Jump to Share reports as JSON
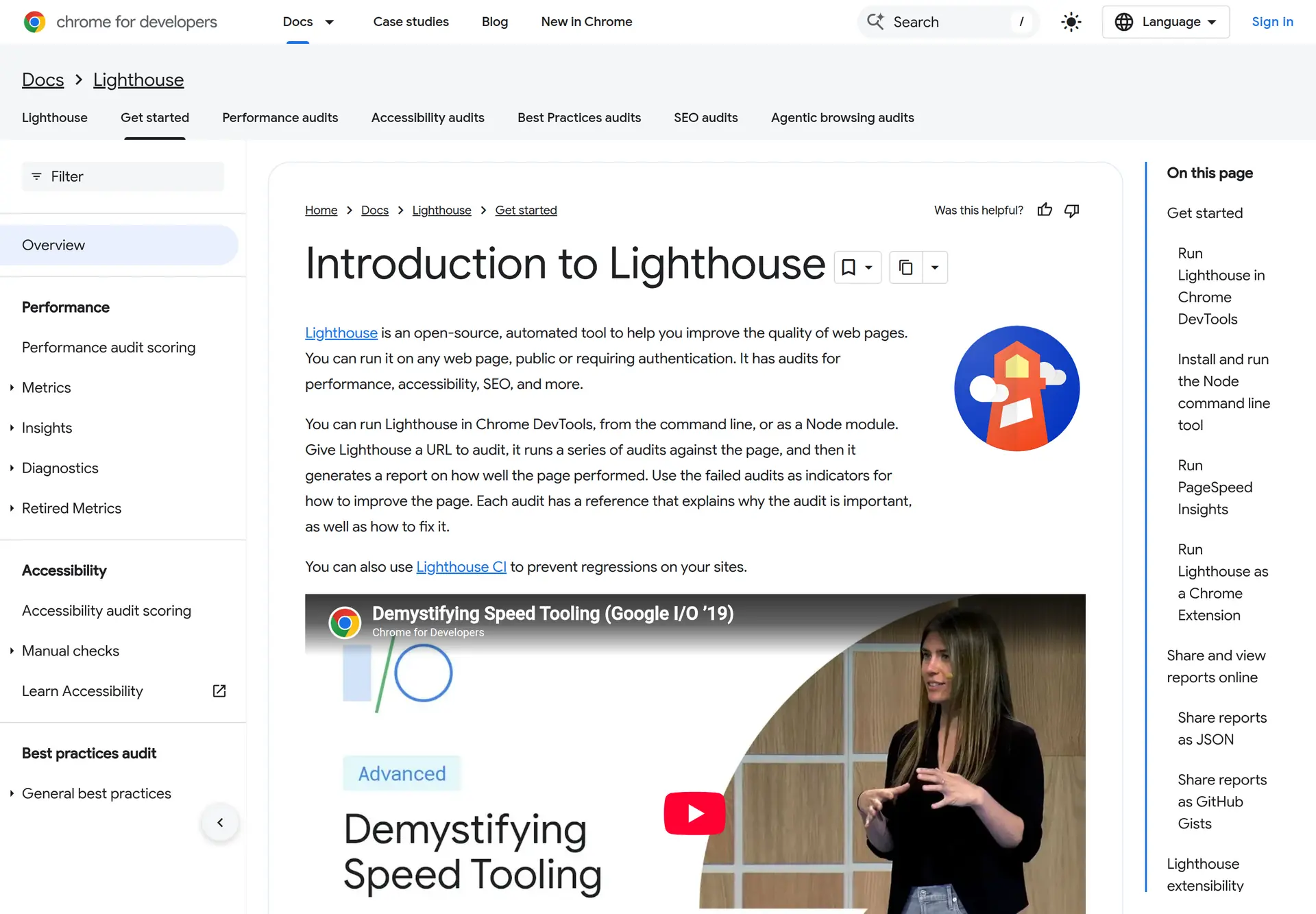This screenshot has height=914, width=1316. pos(1222,729)
